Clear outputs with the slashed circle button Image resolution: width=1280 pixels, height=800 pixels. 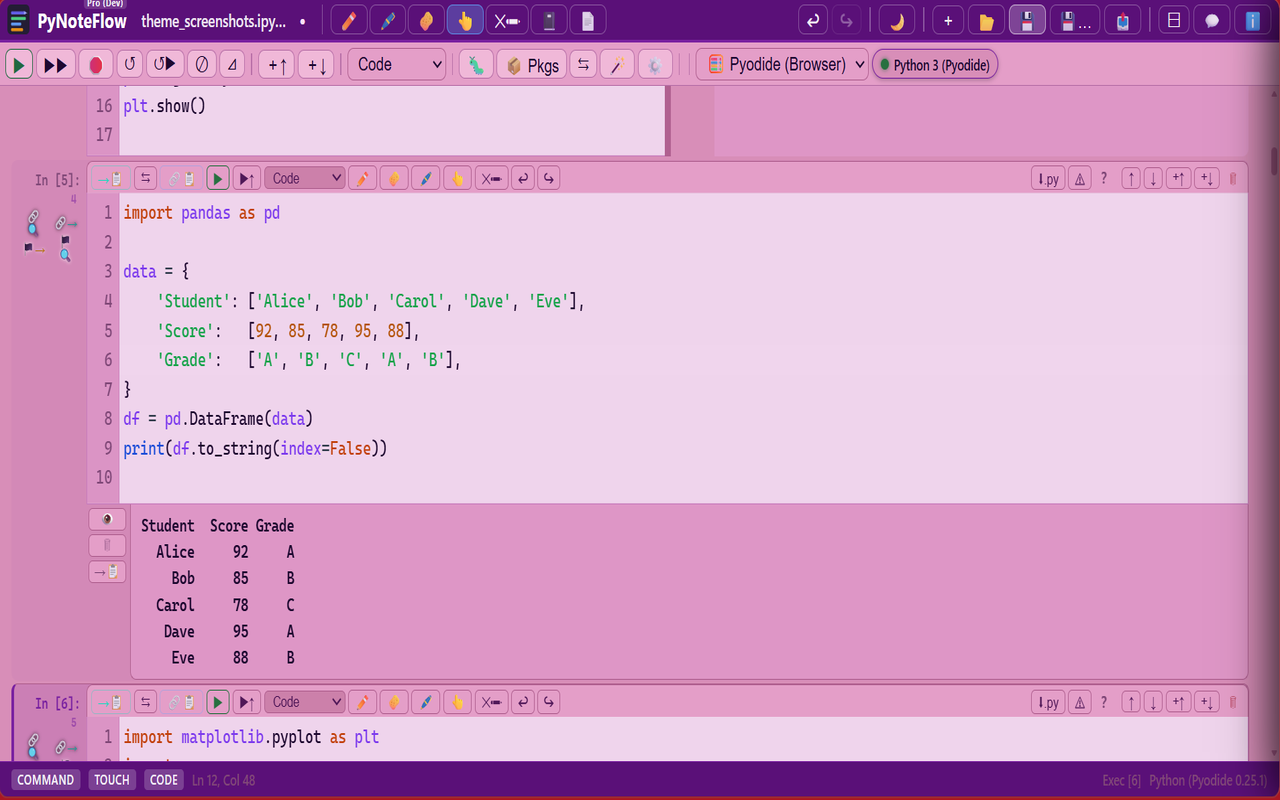[x=202, y=65]
